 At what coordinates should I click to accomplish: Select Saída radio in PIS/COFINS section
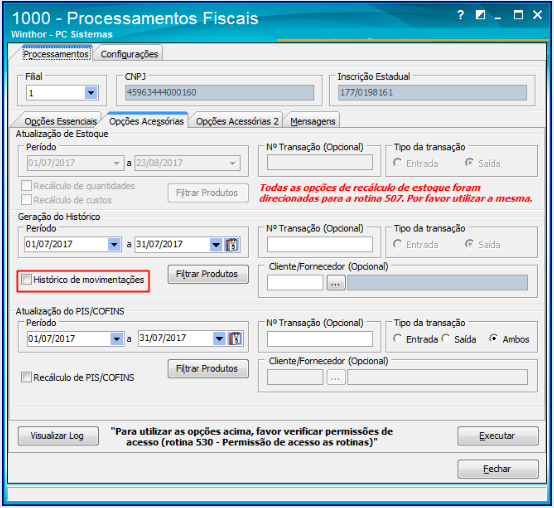(x=446, y=339)
